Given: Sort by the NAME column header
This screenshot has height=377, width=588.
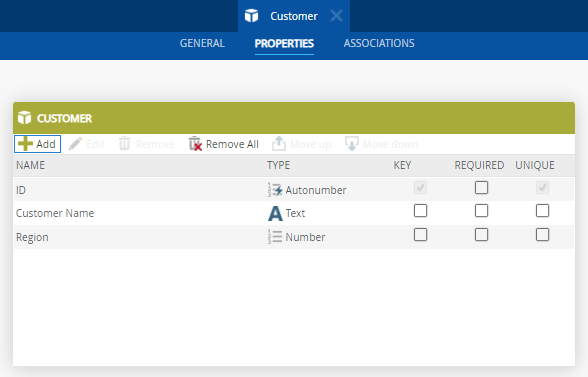Looking at the screenshot, I should (x=30, y=165).
